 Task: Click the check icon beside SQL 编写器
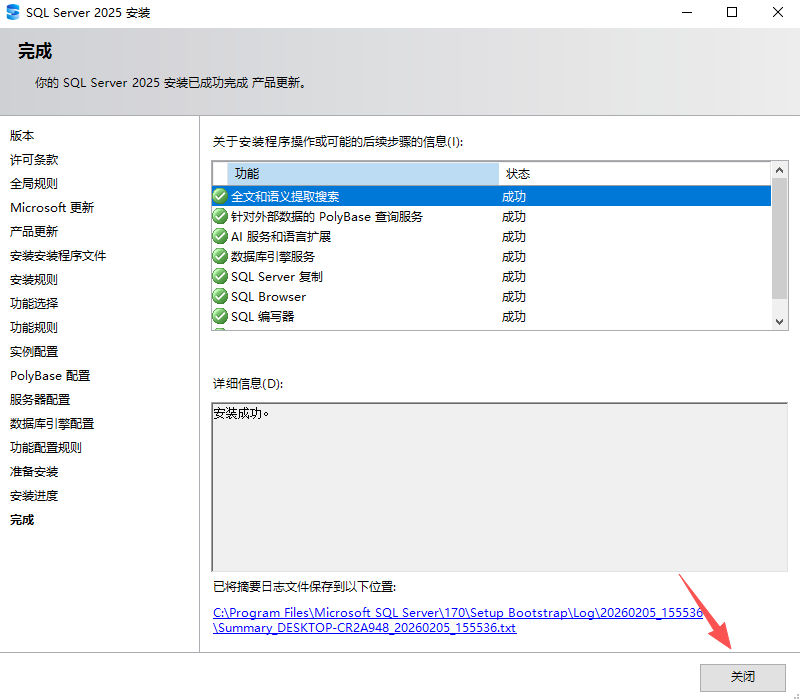coord(219,316)
